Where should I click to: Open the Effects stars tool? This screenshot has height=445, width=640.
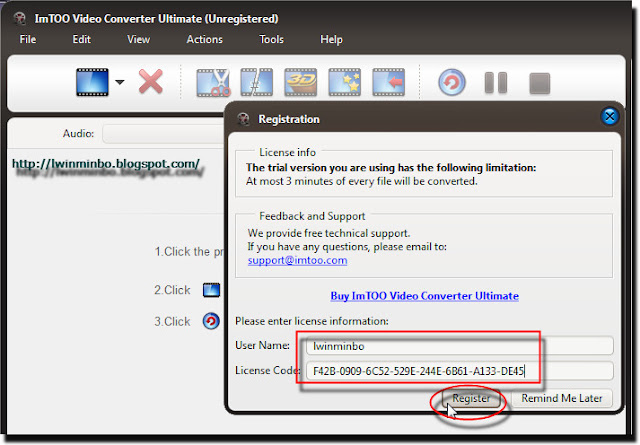[x=344, y=82]
